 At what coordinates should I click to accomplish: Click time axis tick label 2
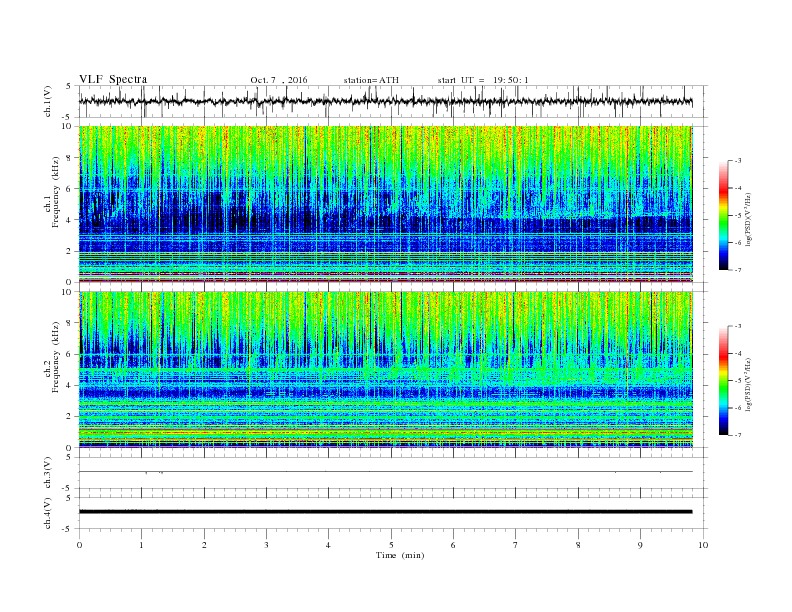click(x=204, y=545)
